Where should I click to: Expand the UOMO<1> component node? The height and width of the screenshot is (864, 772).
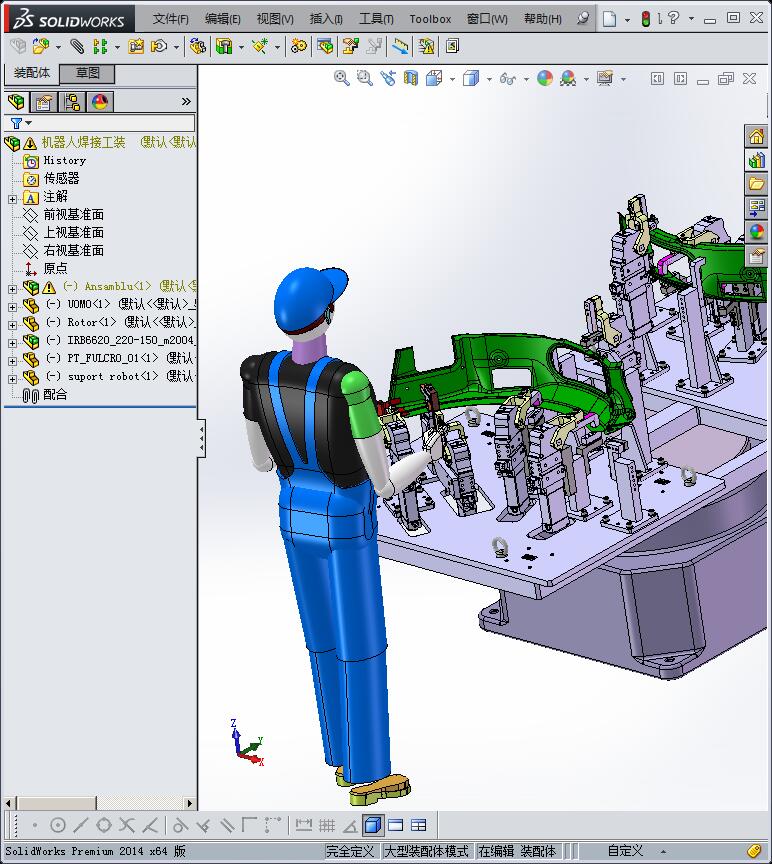pyautogui.click(x=12, y=307)
